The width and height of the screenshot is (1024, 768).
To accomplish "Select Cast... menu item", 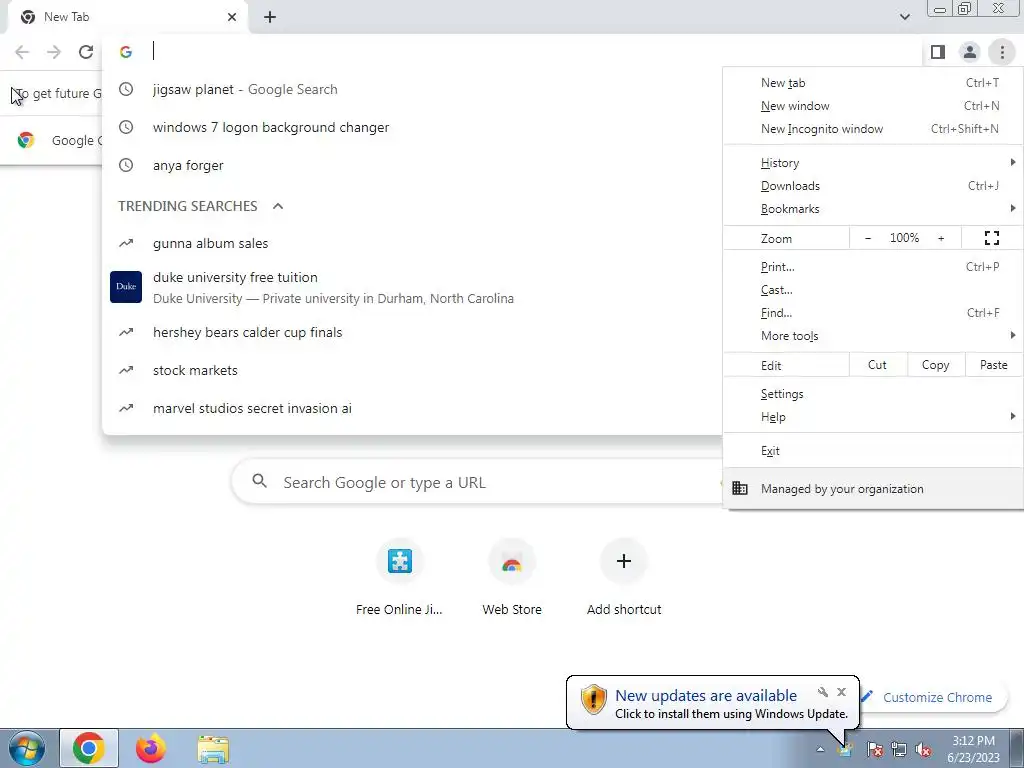I will tap(873, 290).
